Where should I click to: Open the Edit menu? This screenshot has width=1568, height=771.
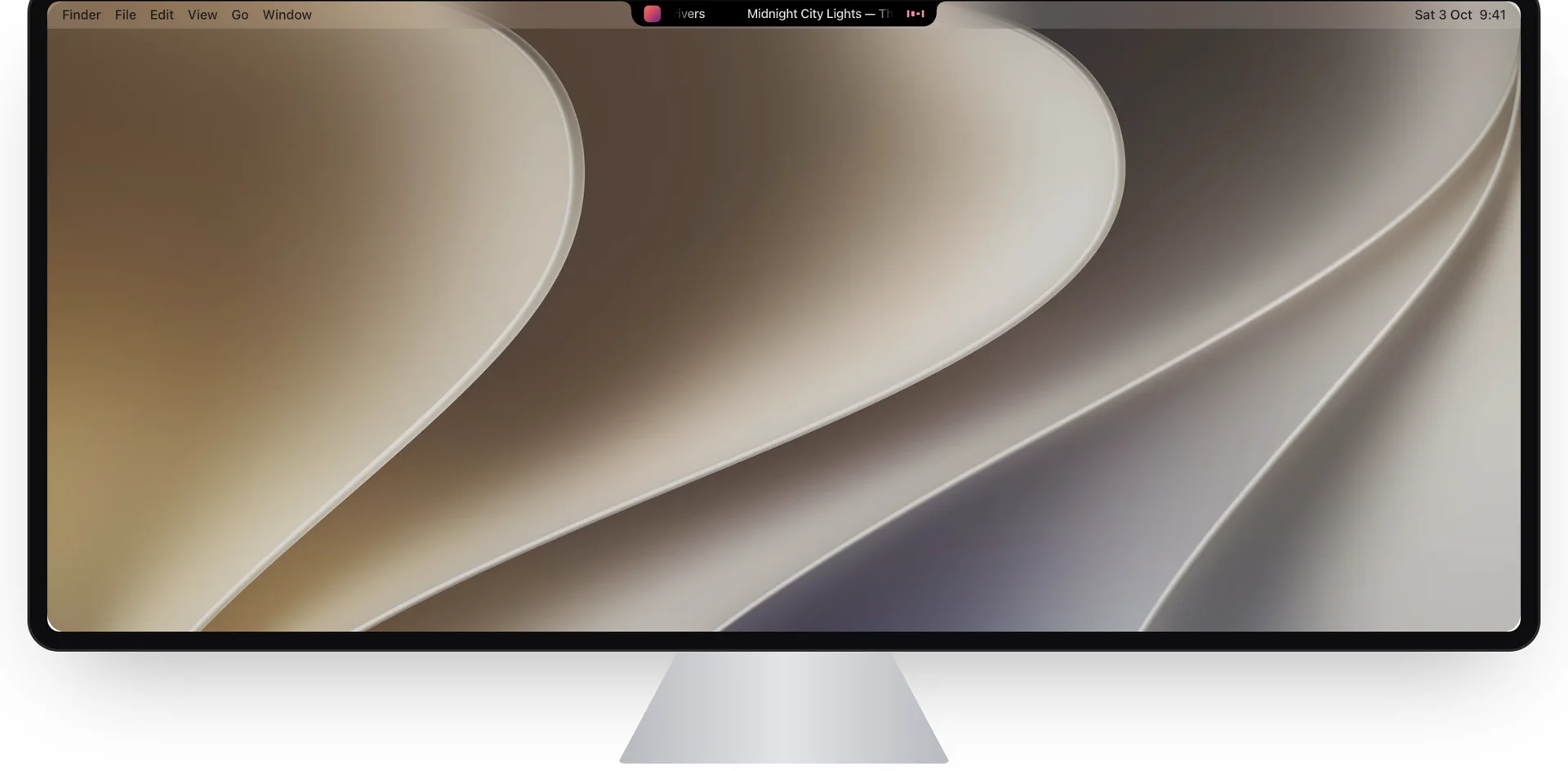[x=162, y=15]
